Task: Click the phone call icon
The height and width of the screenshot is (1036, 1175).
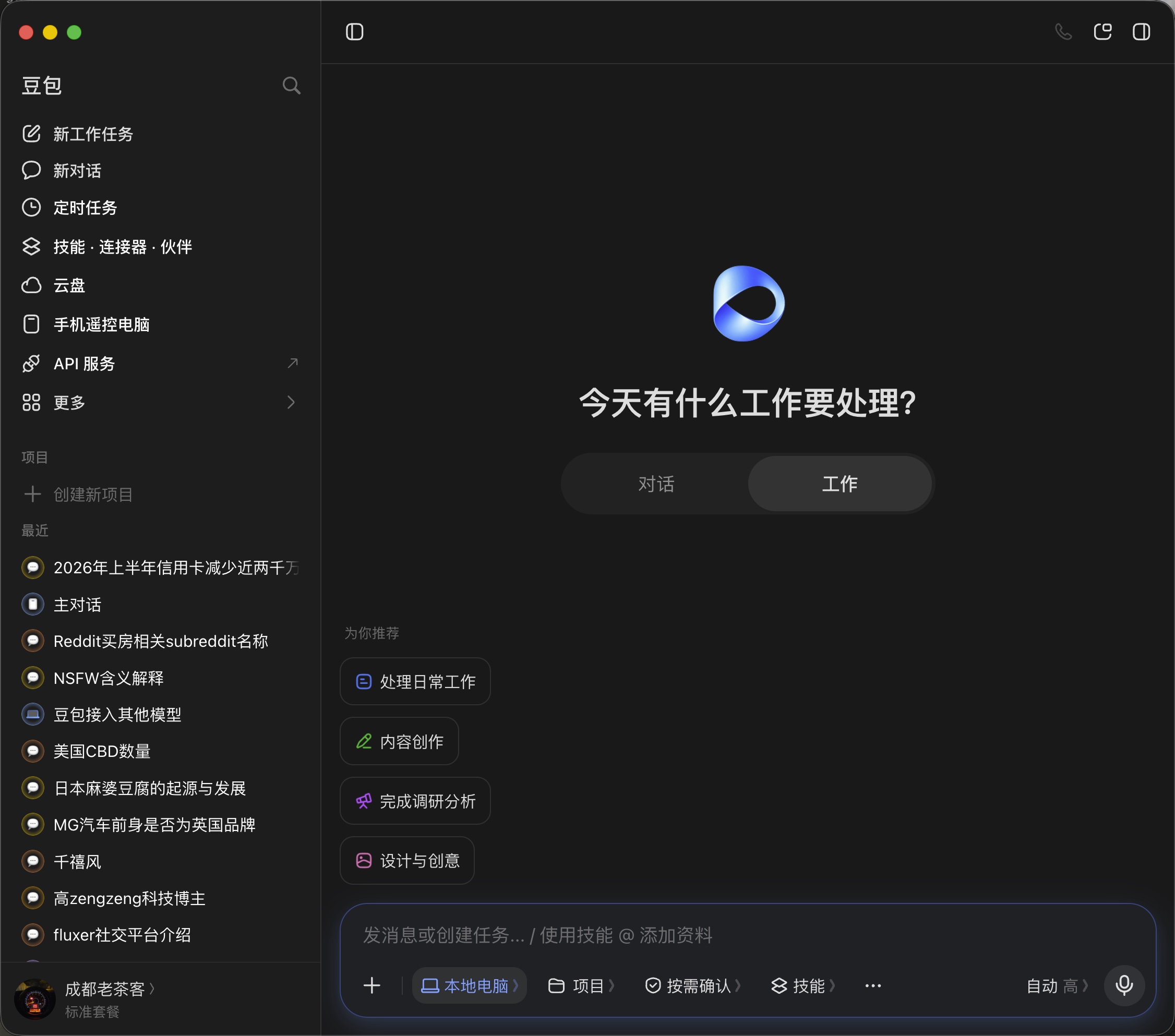Action: [1063, 32]
